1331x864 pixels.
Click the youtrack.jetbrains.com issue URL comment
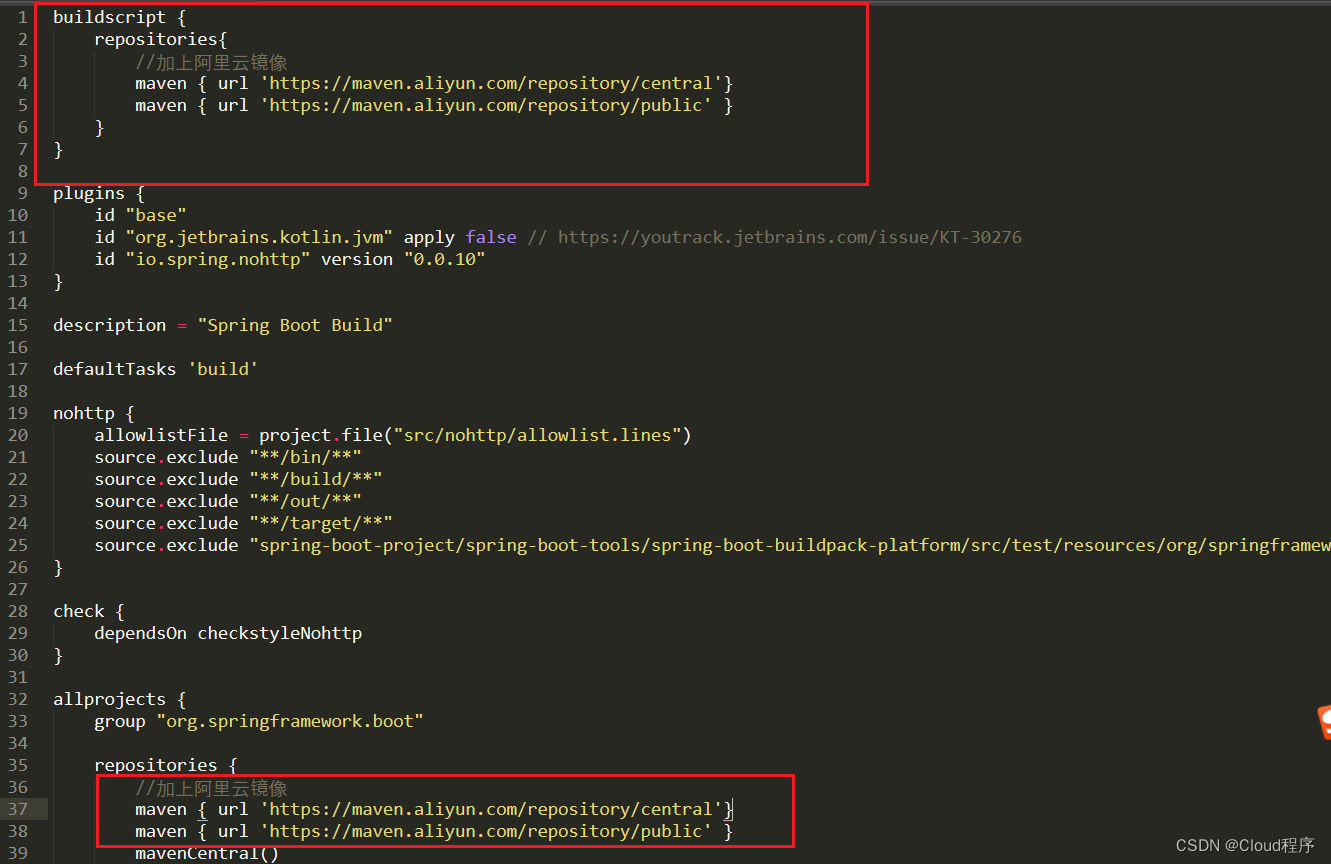789,237
